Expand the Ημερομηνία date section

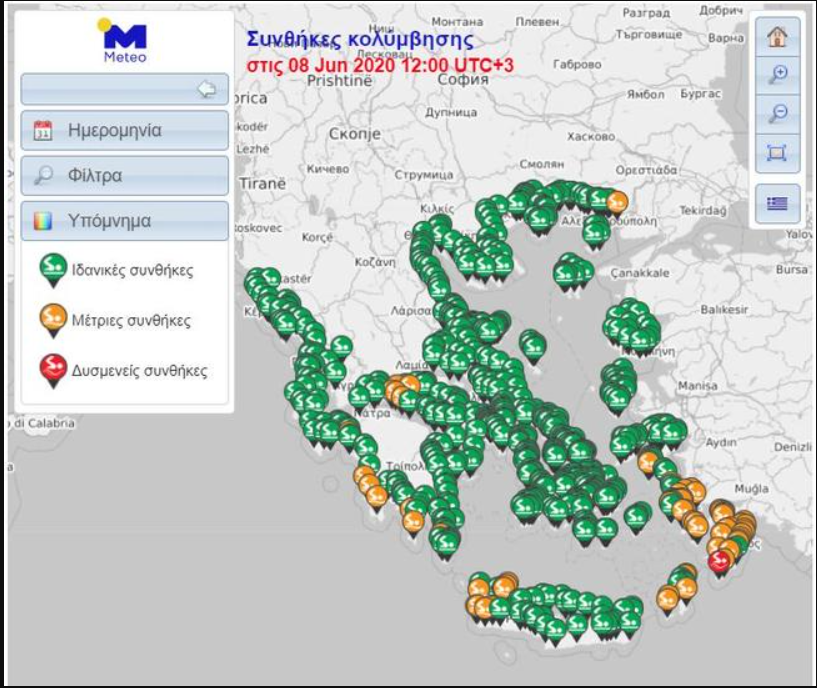click(125, 130)
